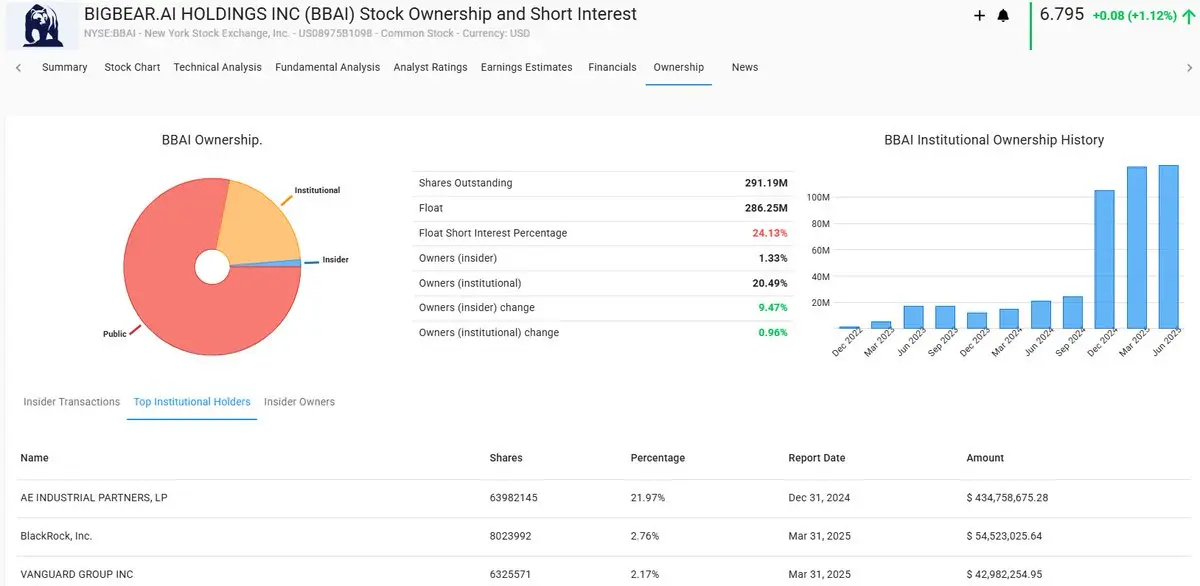Screen dimensions: 1200x586
Task: Select the Ownership tab
Action: coord(678,67)
